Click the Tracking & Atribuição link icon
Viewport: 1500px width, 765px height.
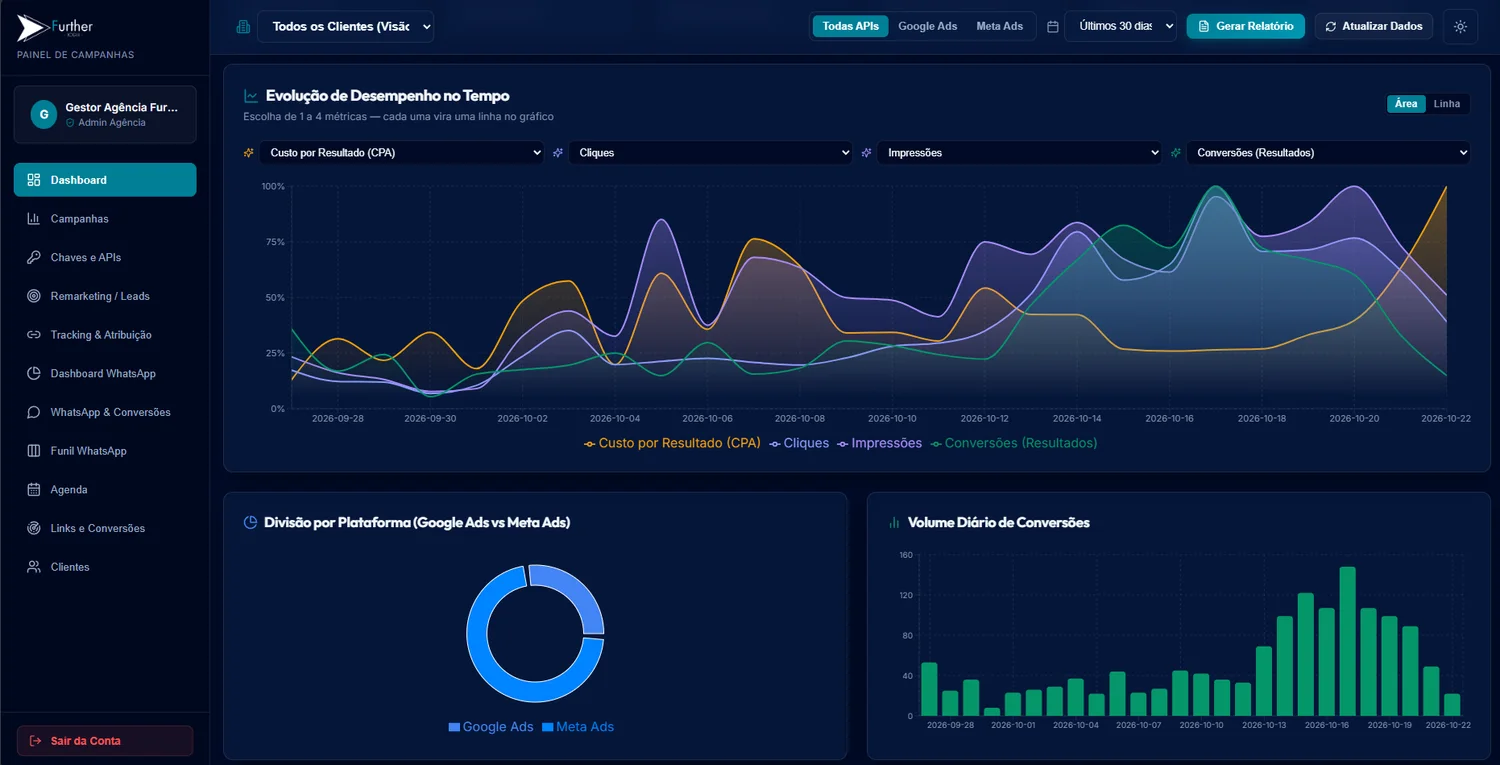tap(33, 335)
